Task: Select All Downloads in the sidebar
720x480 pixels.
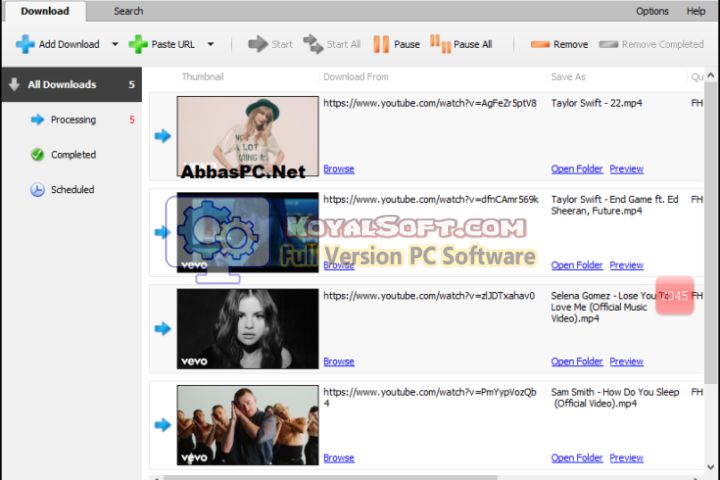Action: coord(72,85)
